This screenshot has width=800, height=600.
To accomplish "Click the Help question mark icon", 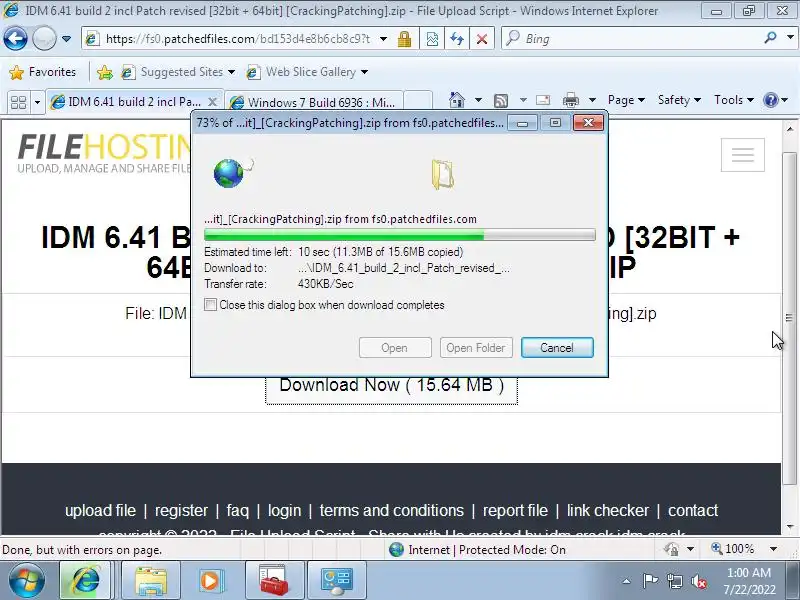I will [x=770, y=100].
